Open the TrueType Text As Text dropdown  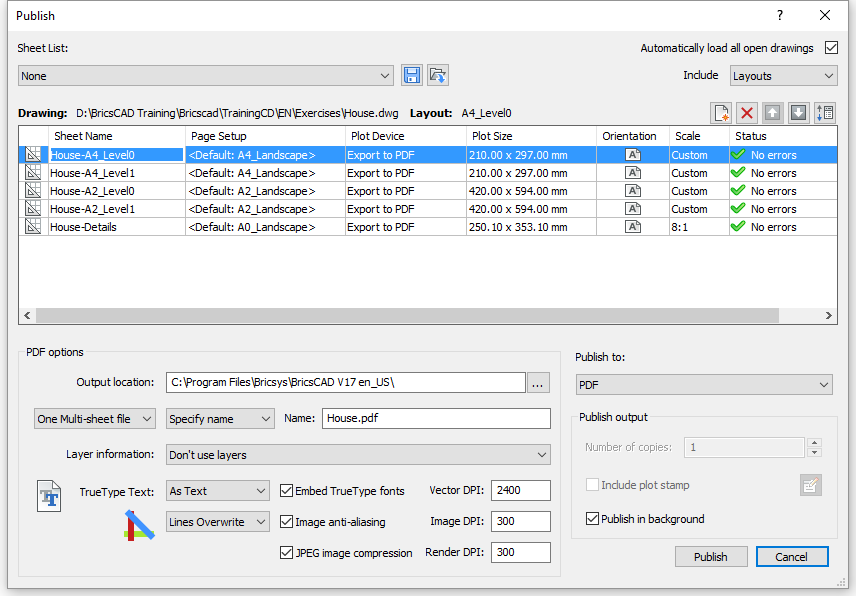(217, 491)
